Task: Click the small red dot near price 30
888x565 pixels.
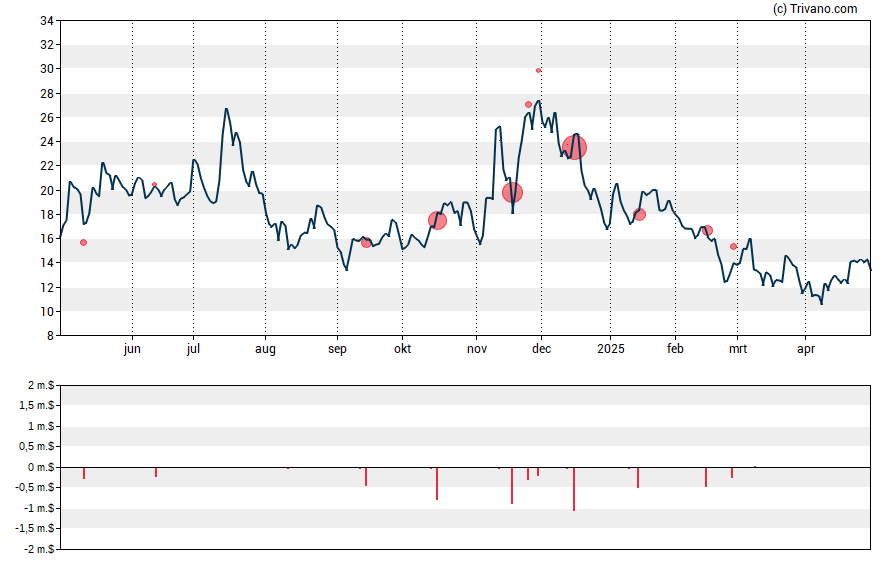Action: click(538, 70)
